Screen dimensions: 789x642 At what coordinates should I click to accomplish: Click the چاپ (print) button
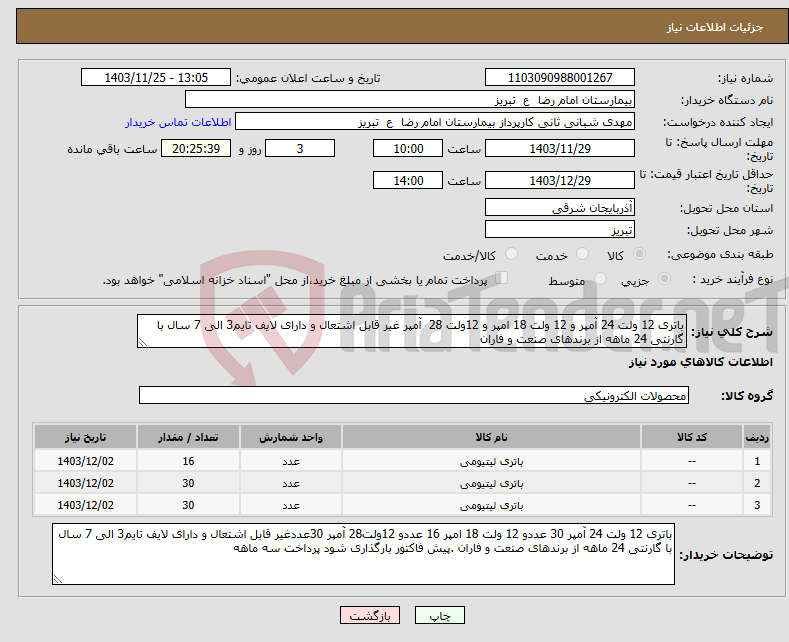[x=440, y=616]
